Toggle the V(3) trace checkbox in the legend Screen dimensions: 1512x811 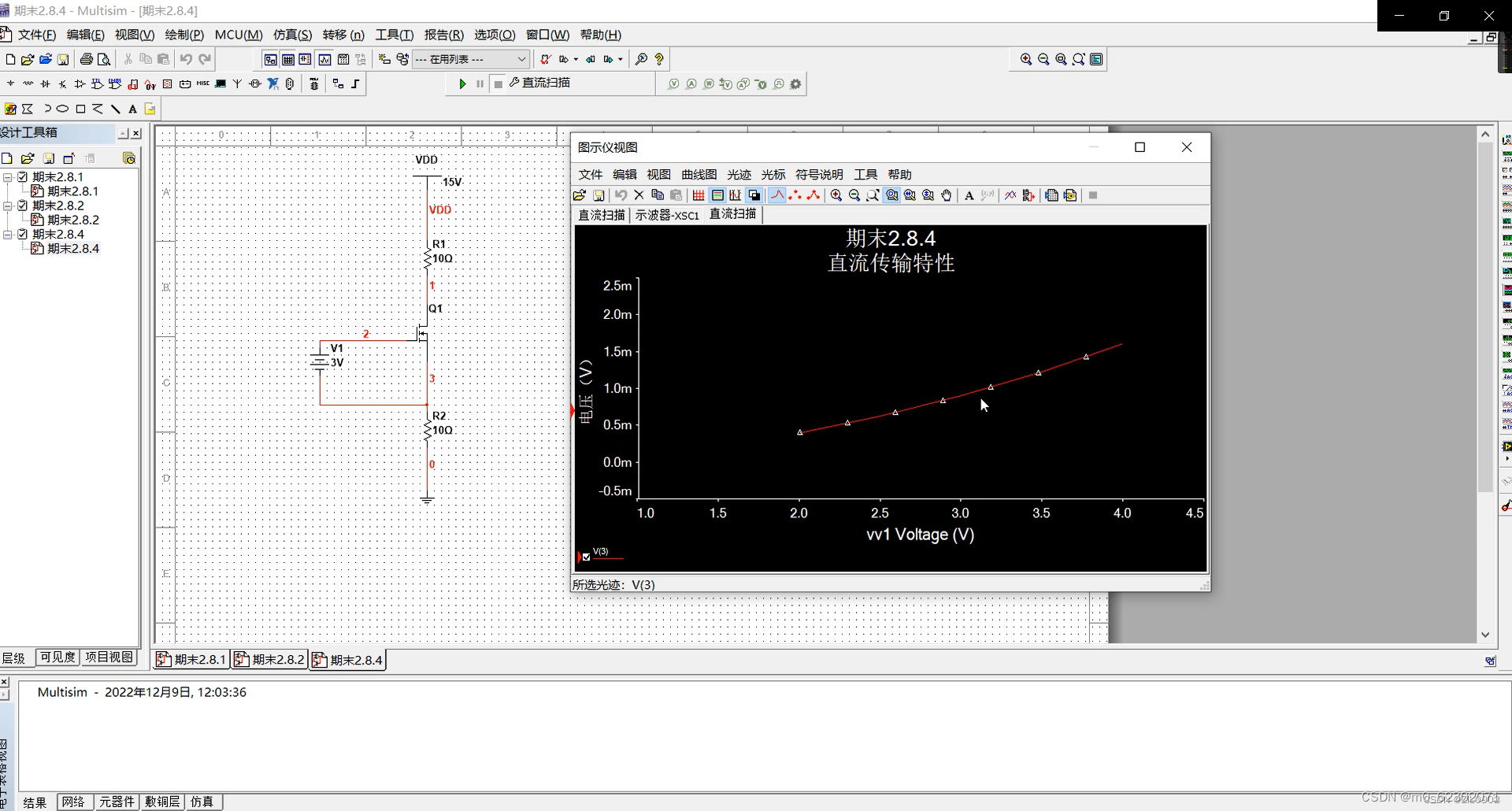[586, 557]
